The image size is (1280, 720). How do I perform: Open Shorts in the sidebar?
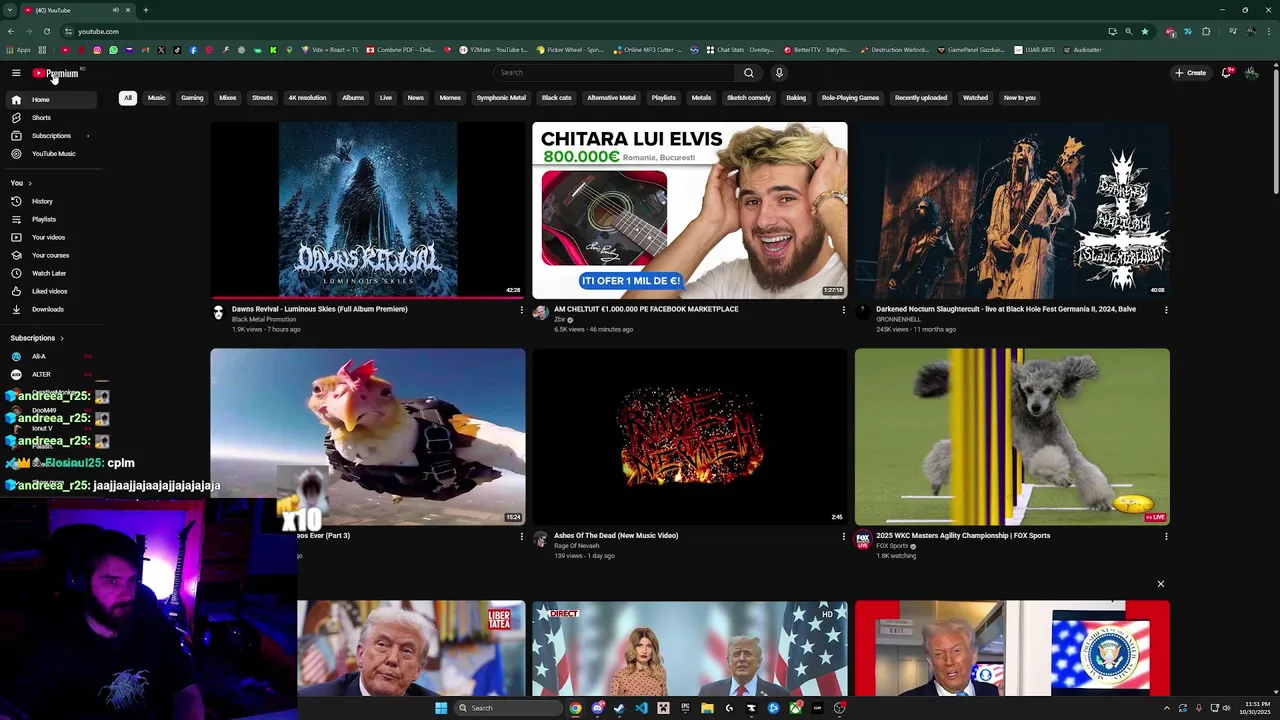point(50,118)
